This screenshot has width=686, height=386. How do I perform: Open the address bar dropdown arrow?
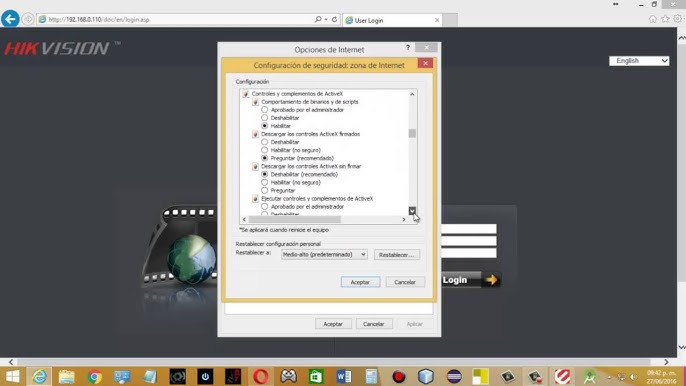click(x=326, y=19)
